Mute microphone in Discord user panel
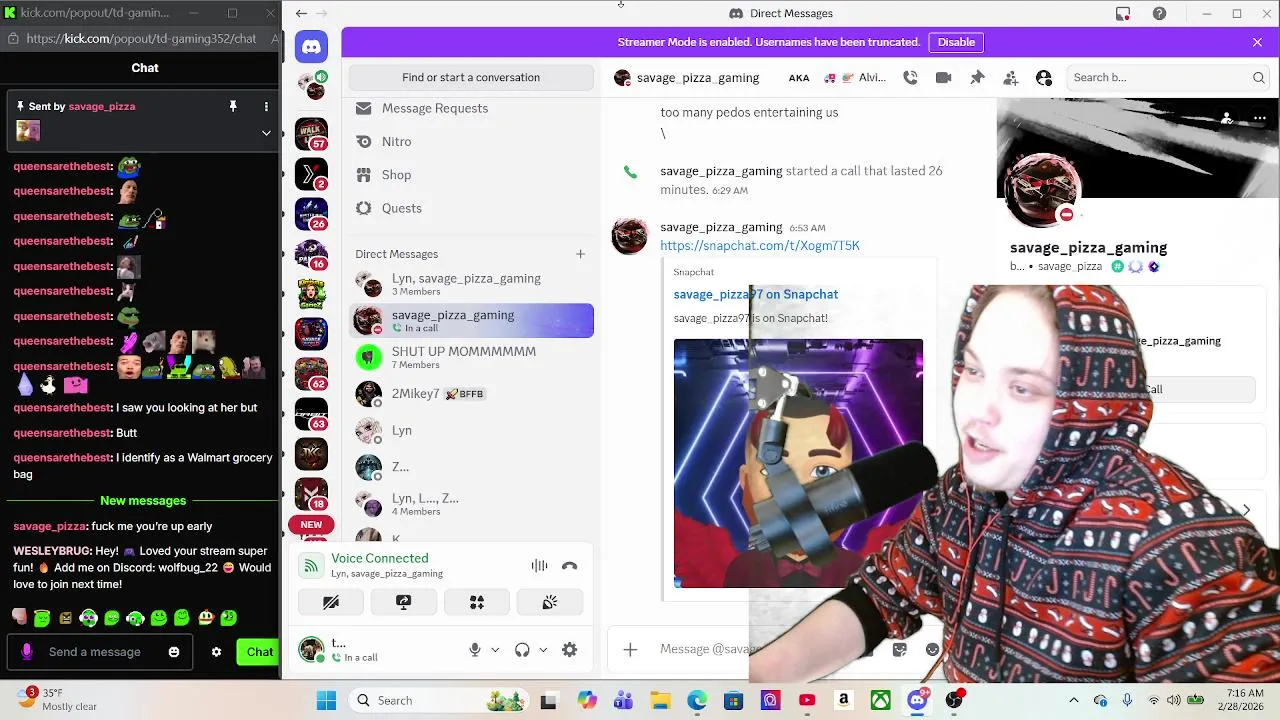 pos(475,650)
